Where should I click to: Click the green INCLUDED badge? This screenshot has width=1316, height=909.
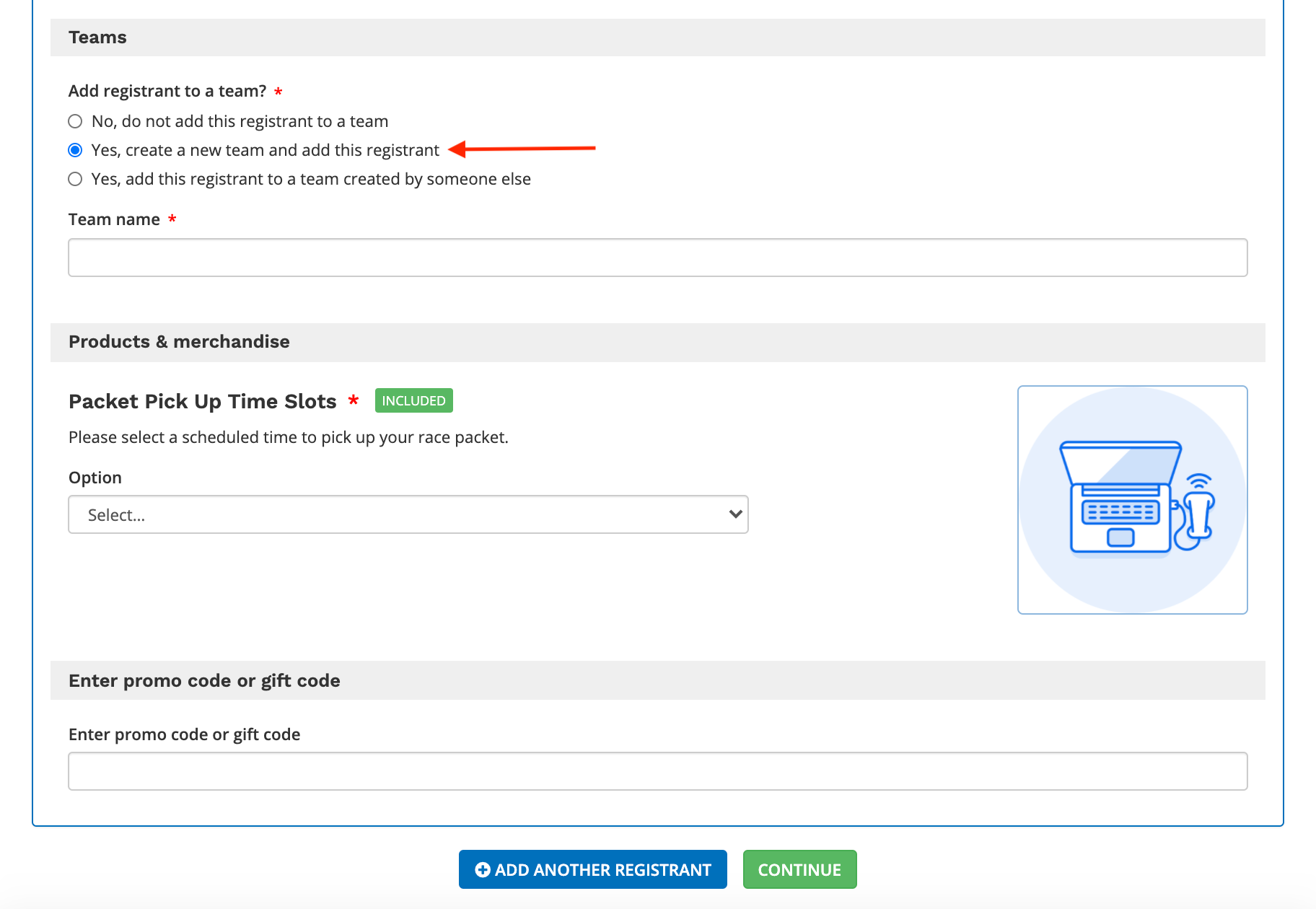413,400
